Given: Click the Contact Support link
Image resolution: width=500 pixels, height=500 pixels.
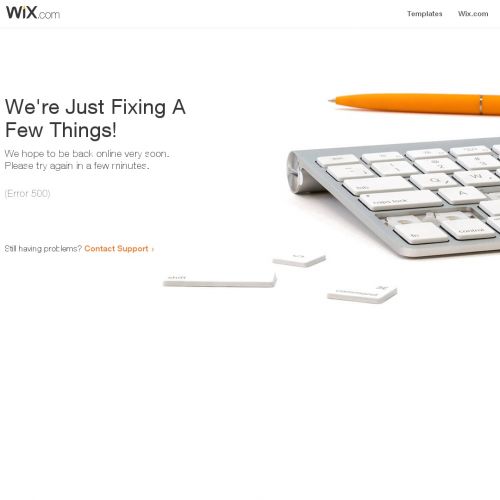Looking at the screenshot, I should (116, 249).
